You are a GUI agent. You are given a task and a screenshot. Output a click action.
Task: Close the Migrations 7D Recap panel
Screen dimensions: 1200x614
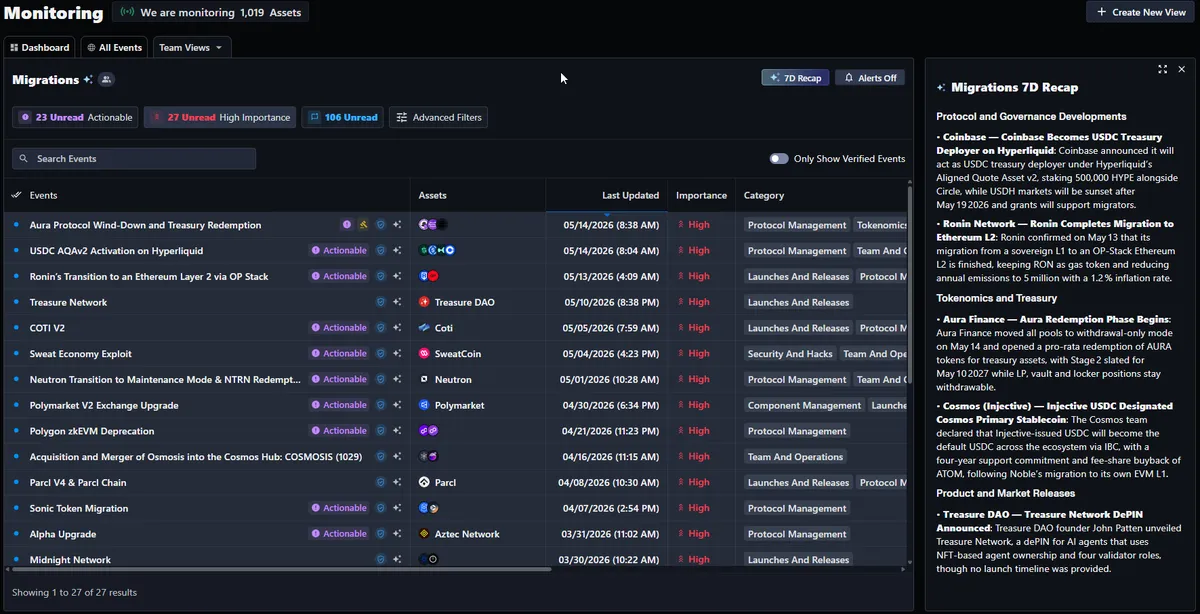click(x=1182, y=69)
